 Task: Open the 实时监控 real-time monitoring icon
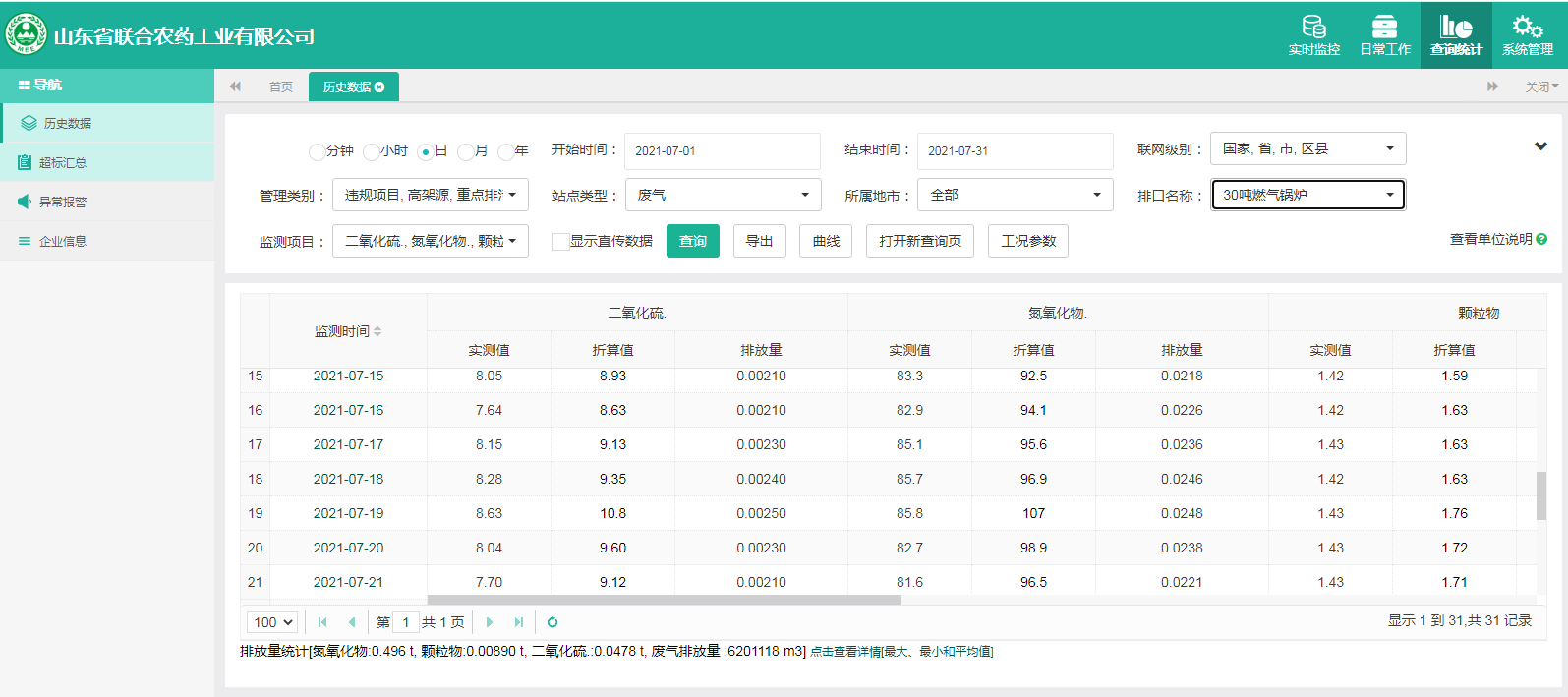pos(1314,28)
